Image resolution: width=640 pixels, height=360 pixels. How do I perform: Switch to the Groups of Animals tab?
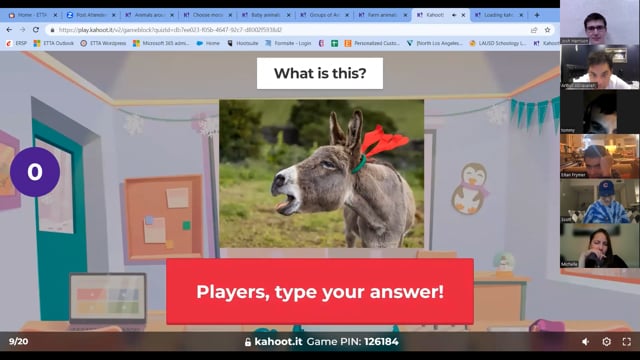coord(324,15)
